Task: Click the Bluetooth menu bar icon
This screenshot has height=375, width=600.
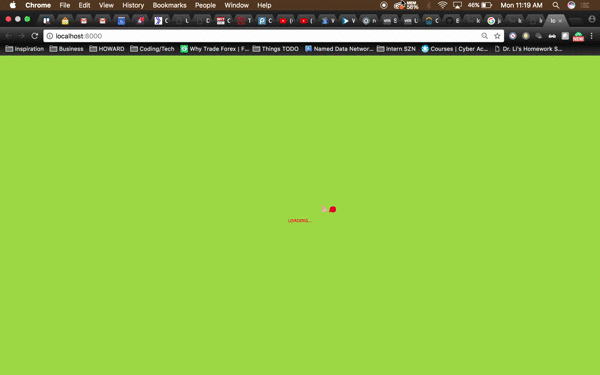Action: [x=429, y=5]
